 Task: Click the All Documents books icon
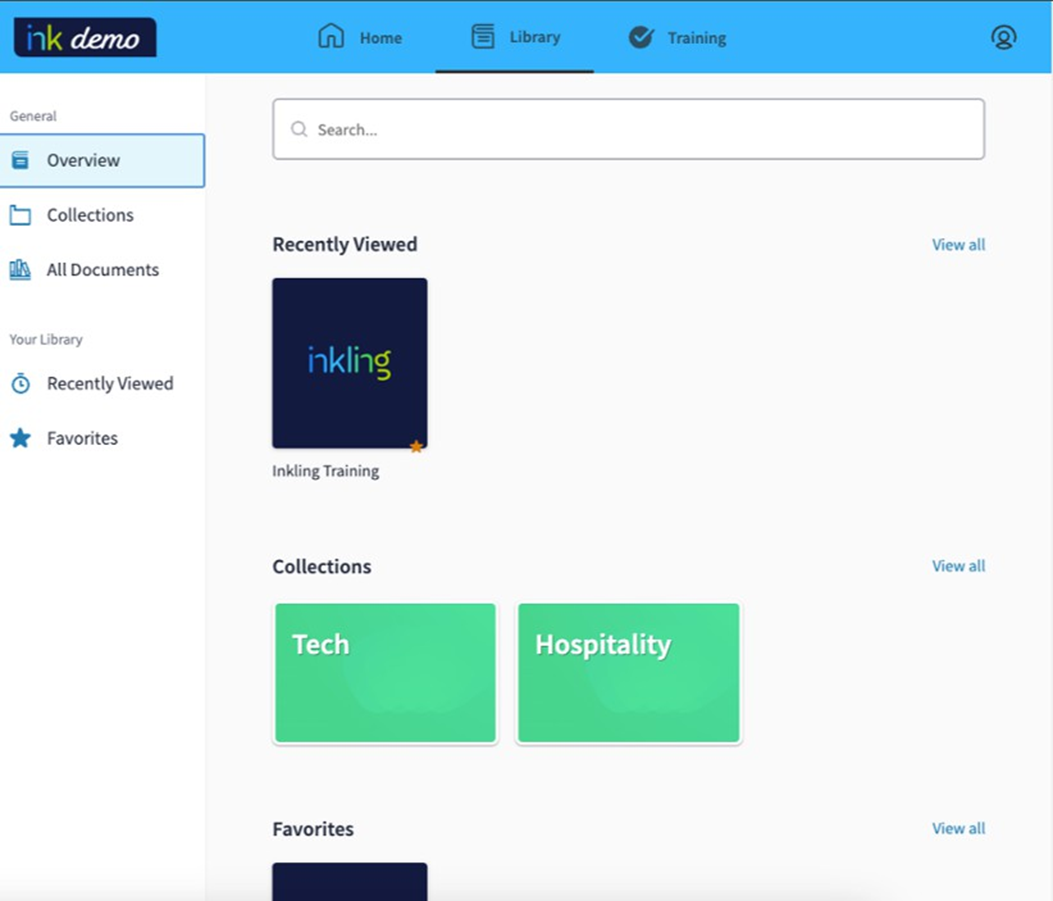pyautogui.click(x=20, y=270)
